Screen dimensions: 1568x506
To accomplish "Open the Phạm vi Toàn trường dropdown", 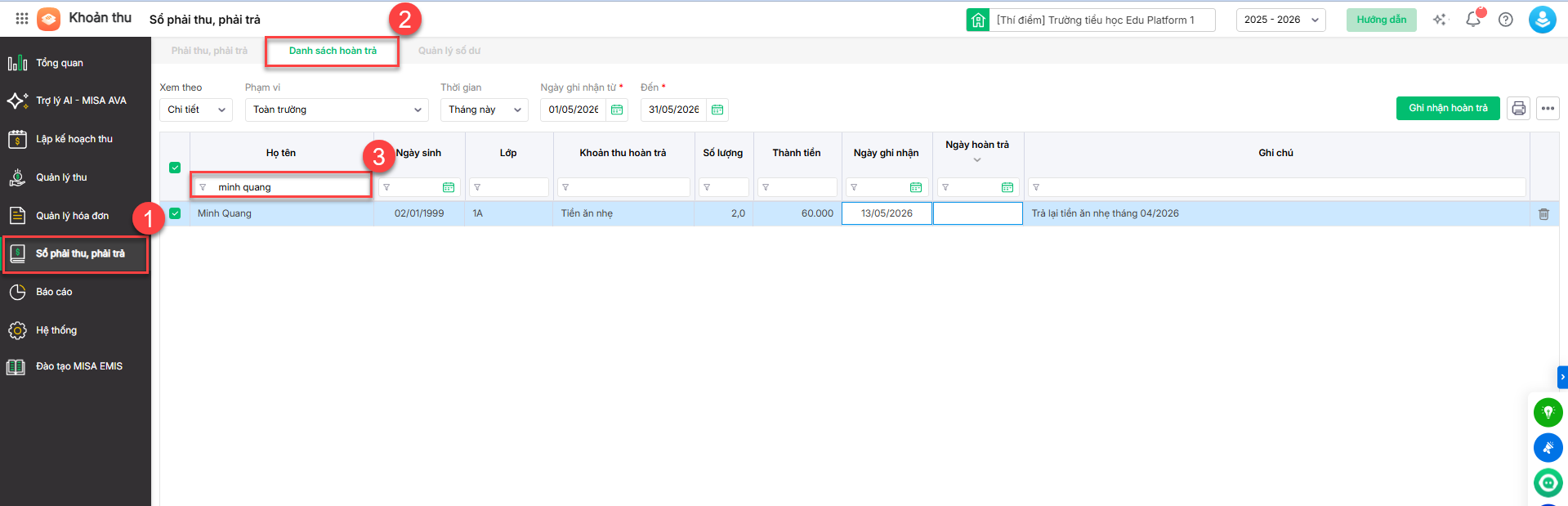I will (x=337, y=110).
